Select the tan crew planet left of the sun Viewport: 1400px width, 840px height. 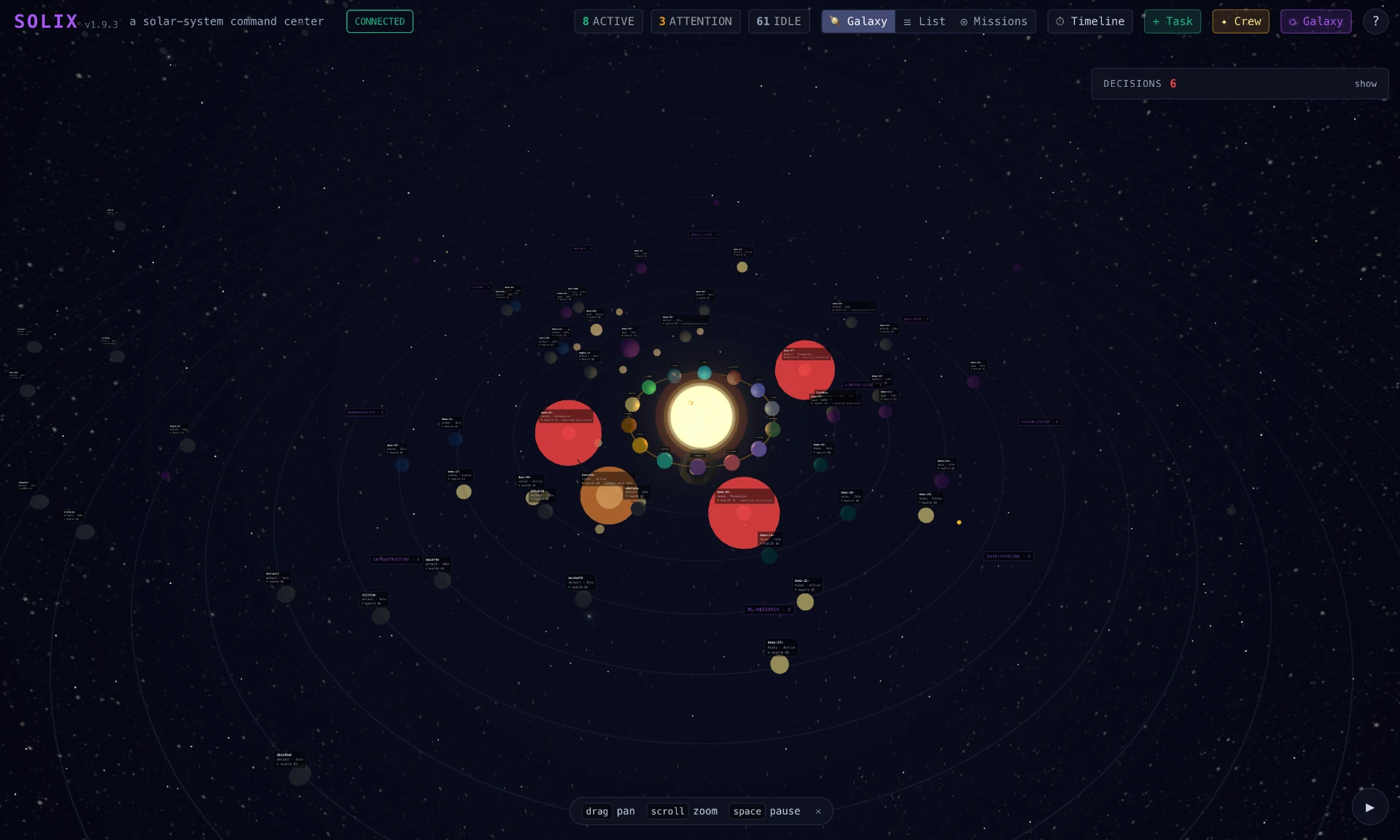(x=632, y=405)
